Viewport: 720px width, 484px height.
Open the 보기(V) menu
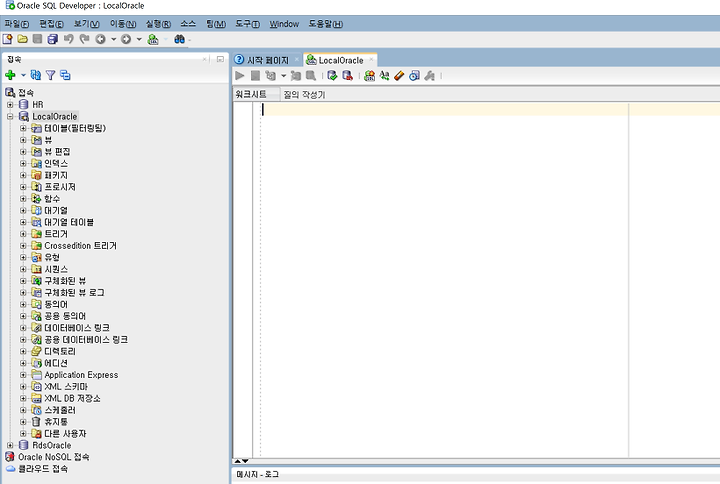pyautogui.click(x=87, y=24)
